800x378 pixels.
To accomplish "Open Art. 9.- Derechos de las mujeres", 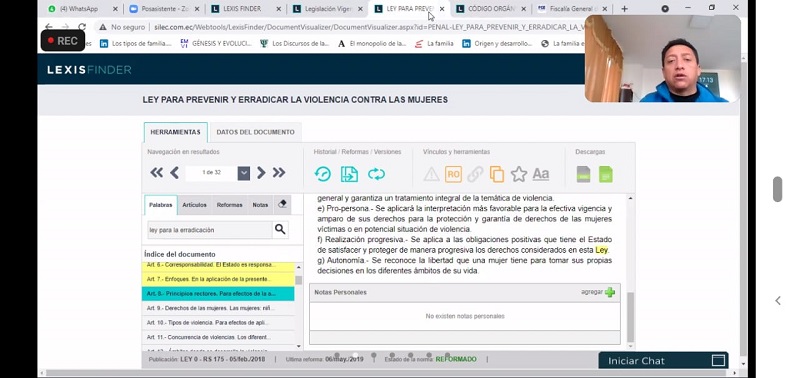I will point(218,308).
